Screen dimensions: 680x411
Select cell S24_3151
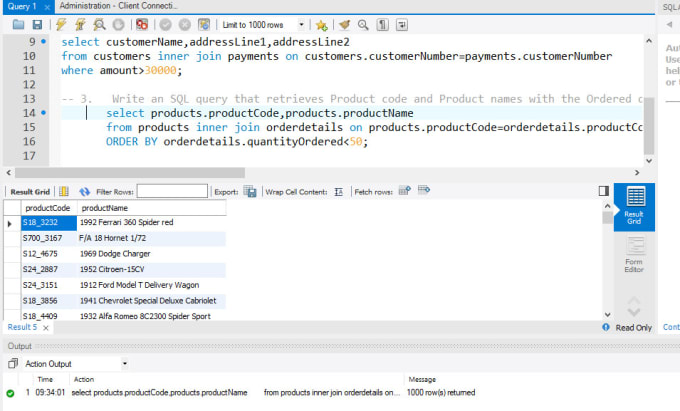[49, 285]
